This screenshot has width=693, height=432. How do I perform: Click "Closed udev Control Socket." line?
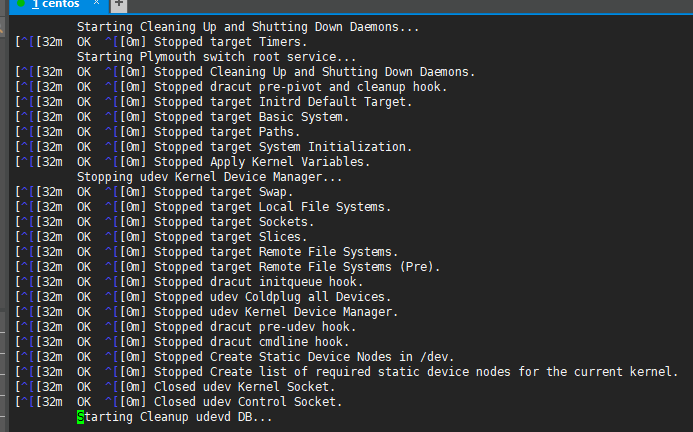click(248, 402)
